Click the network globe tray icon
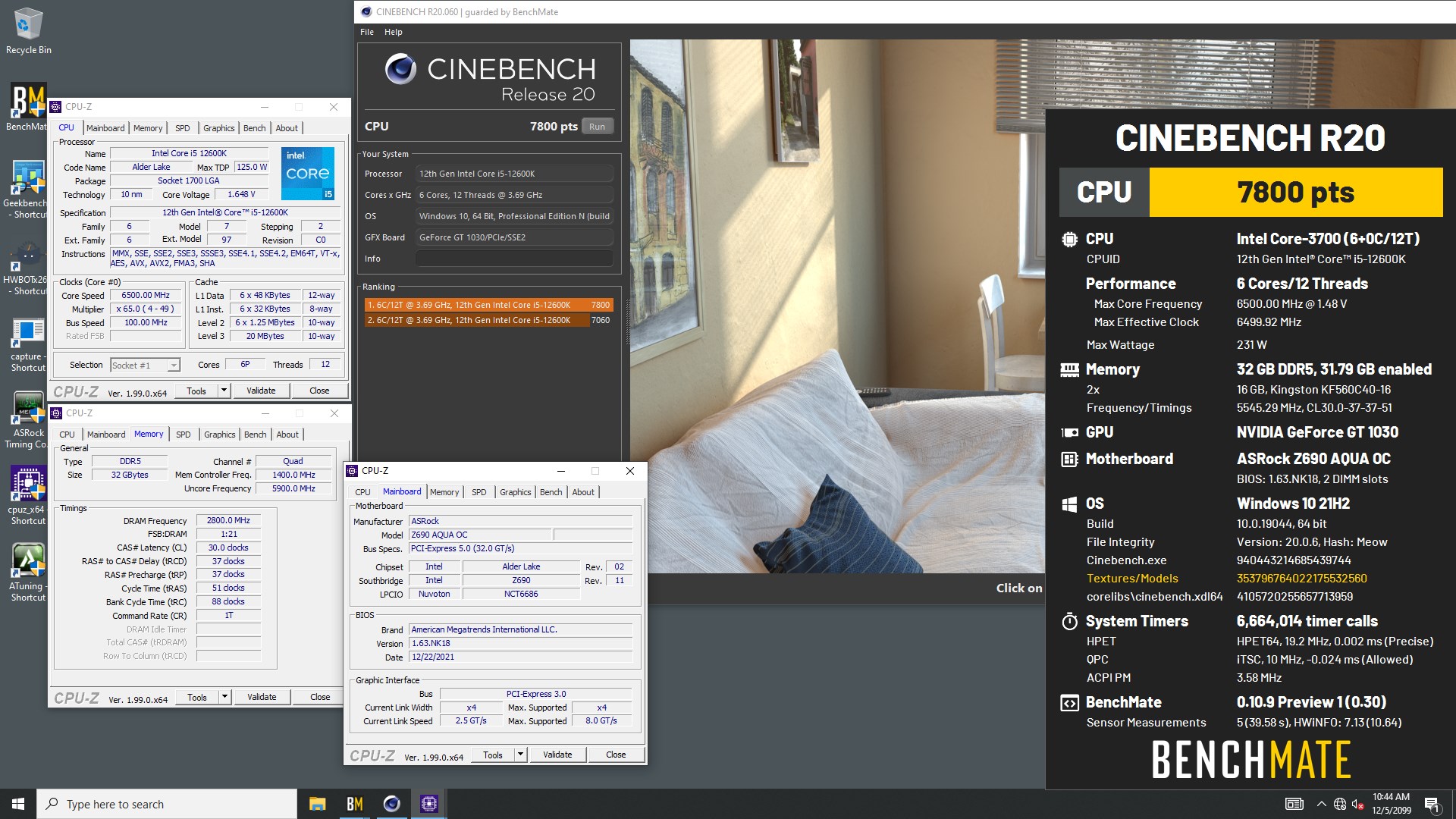This screenshot has height=819, width=1456. tap(1340, 804)
